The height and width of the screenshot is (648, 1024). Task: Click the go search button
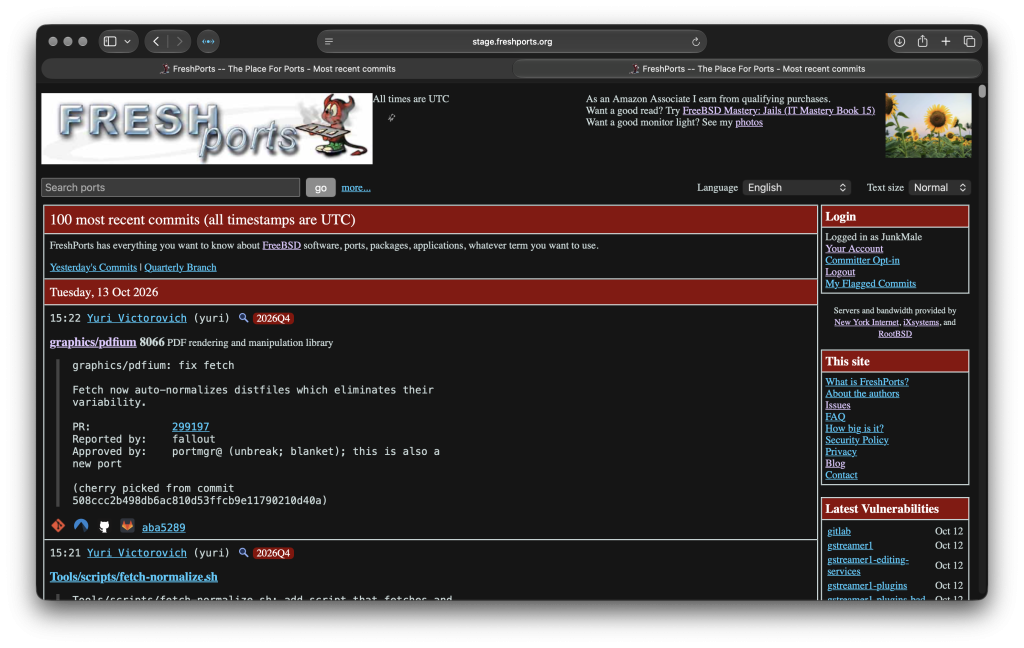(321, 187)
